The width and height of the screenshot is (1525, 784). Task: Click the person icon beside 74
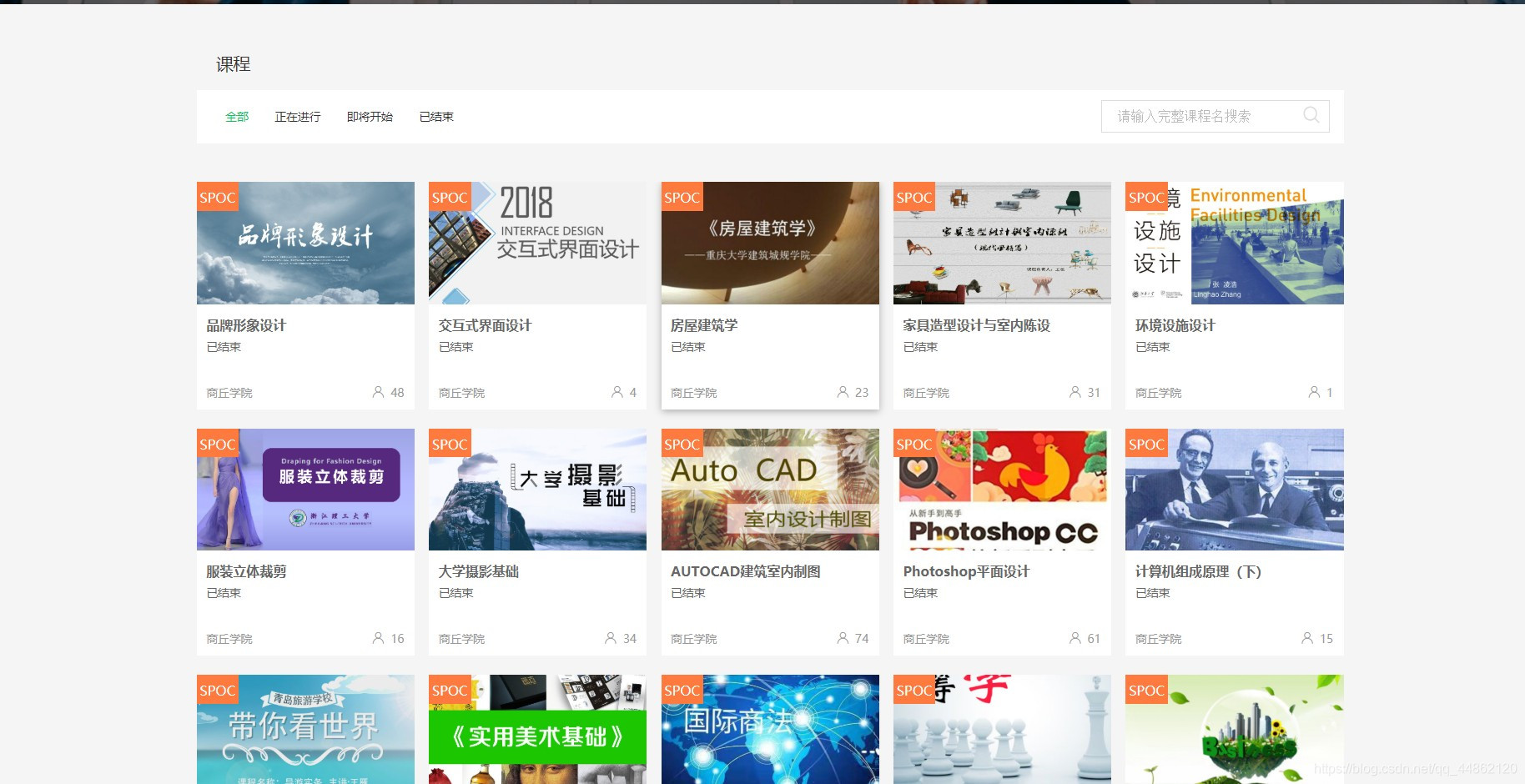click(x=843, y=638)
